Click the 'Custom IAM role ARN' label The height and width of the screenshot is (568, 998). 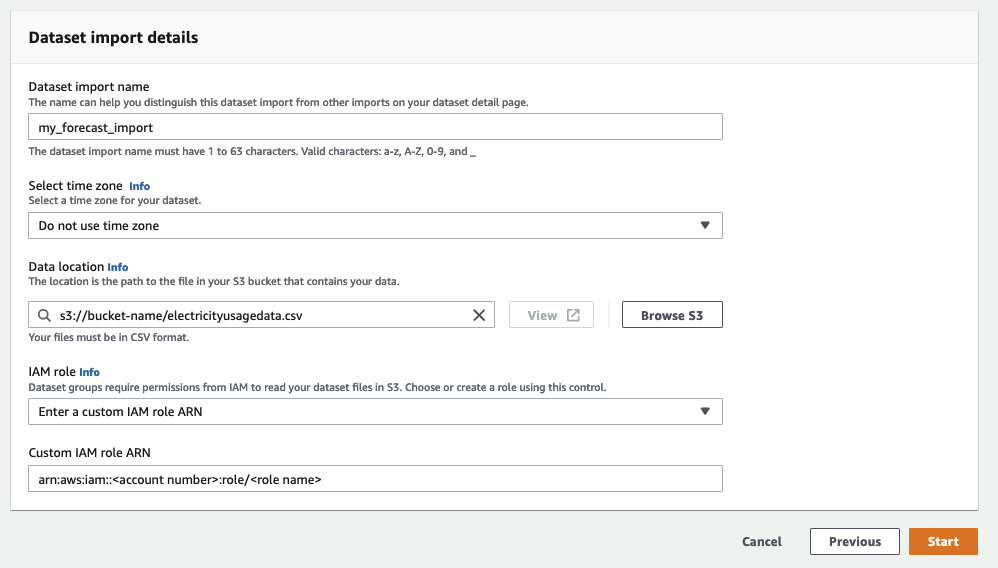click(90, 452)
